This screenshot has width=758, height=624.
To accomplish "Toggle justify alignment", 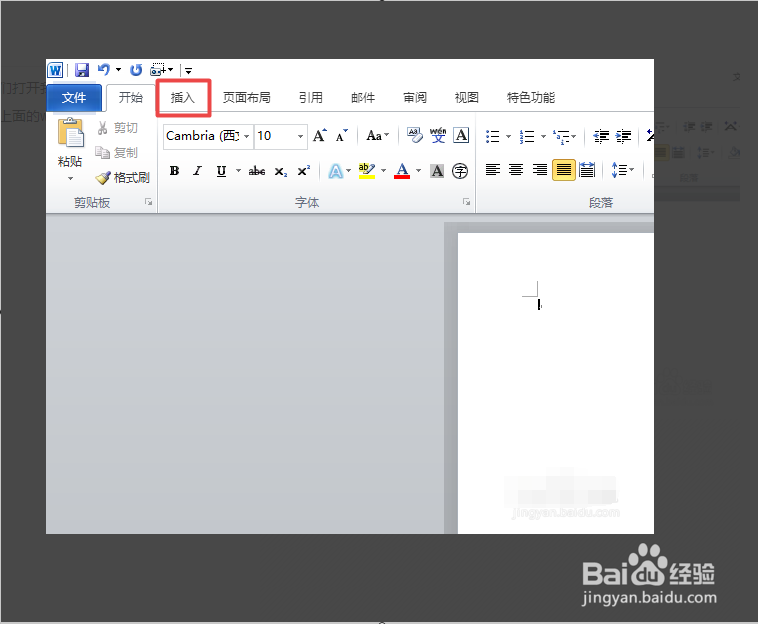I will (564, 170).
